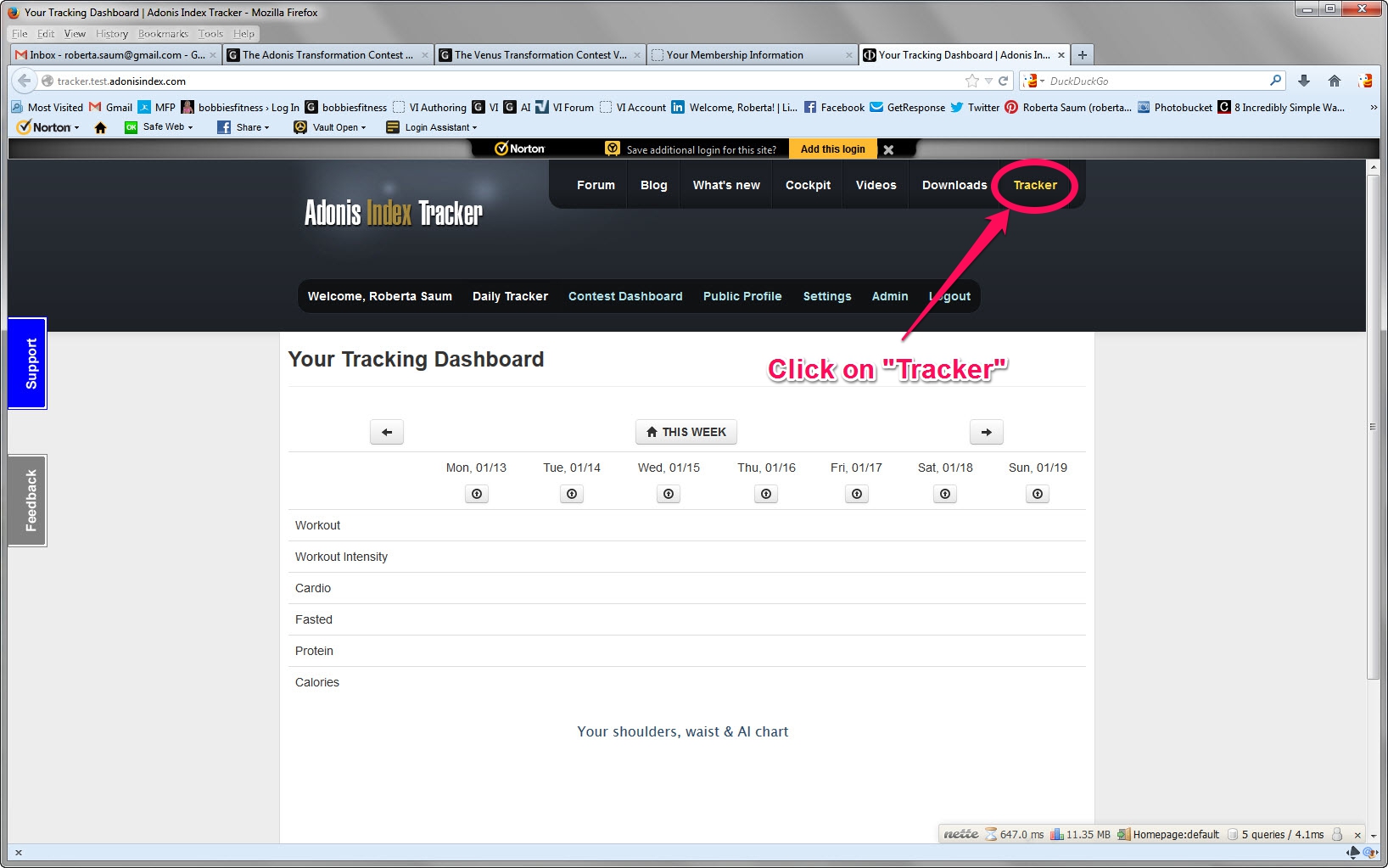Open Twitter bookmark in bookmarks toolbar

tap(975, 107)
